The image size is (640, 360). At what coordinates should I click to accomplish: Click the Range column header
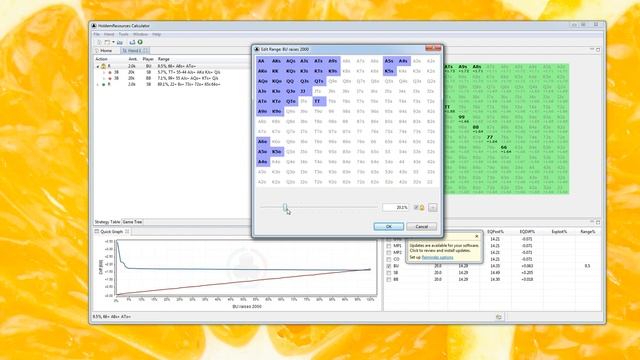tap(164, 60)
